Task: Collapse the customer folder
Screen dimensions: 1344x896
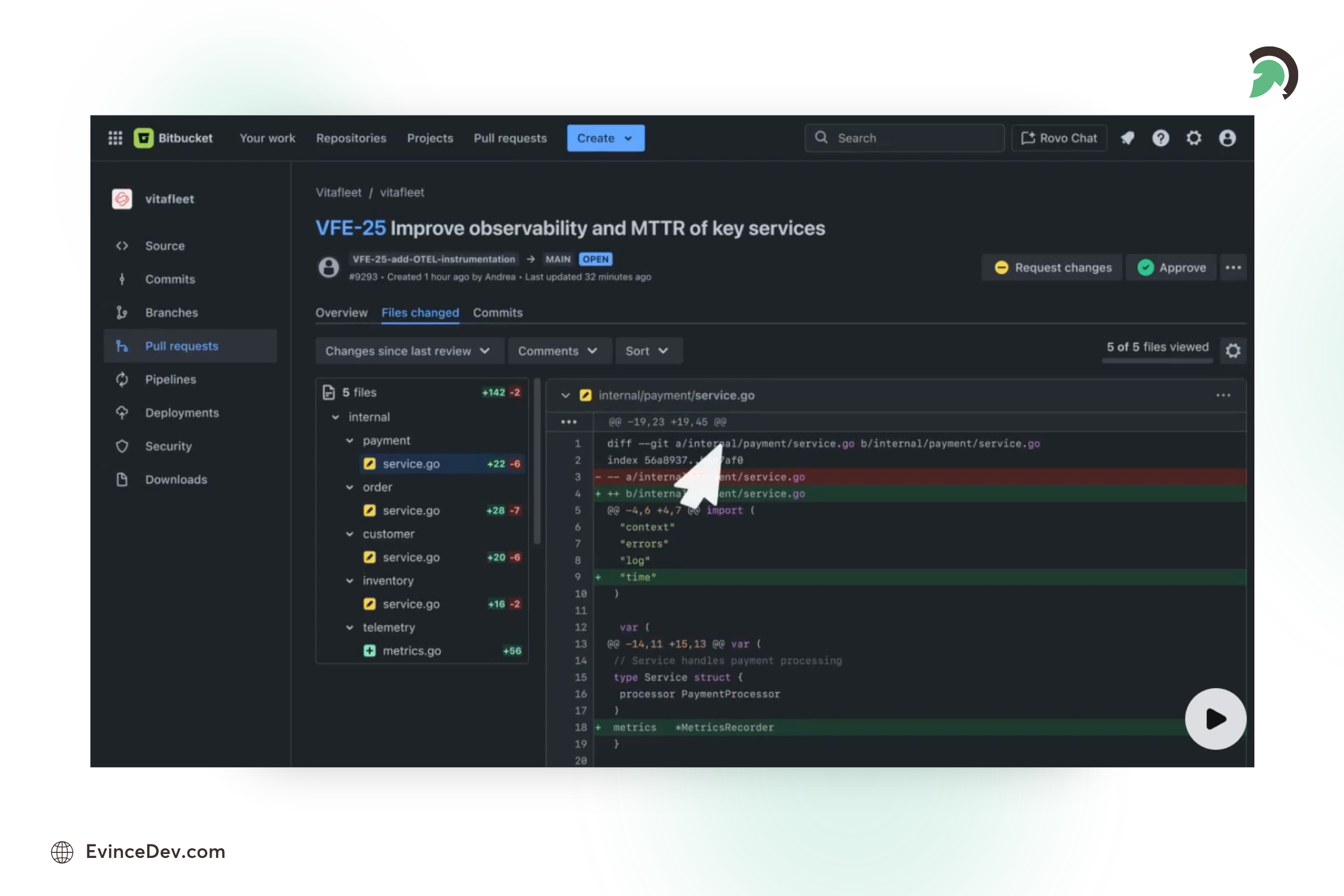Action: [349, 534]
